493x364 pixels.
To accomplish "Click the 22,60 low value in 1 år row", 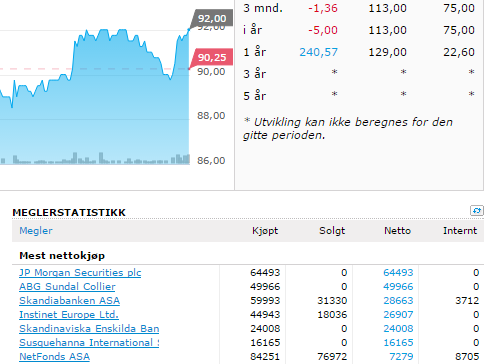I will [459, 52].
